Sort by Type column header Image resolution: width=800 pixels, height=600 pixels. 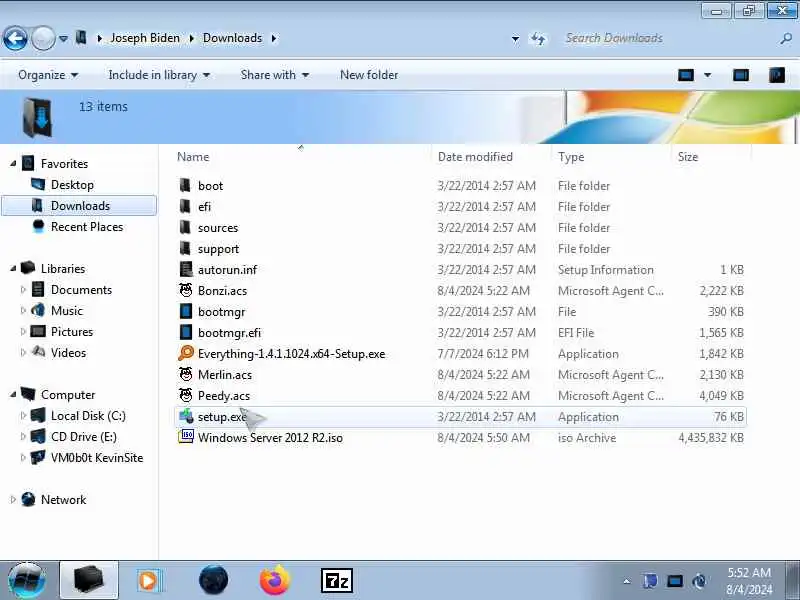(x=571, y=157)
